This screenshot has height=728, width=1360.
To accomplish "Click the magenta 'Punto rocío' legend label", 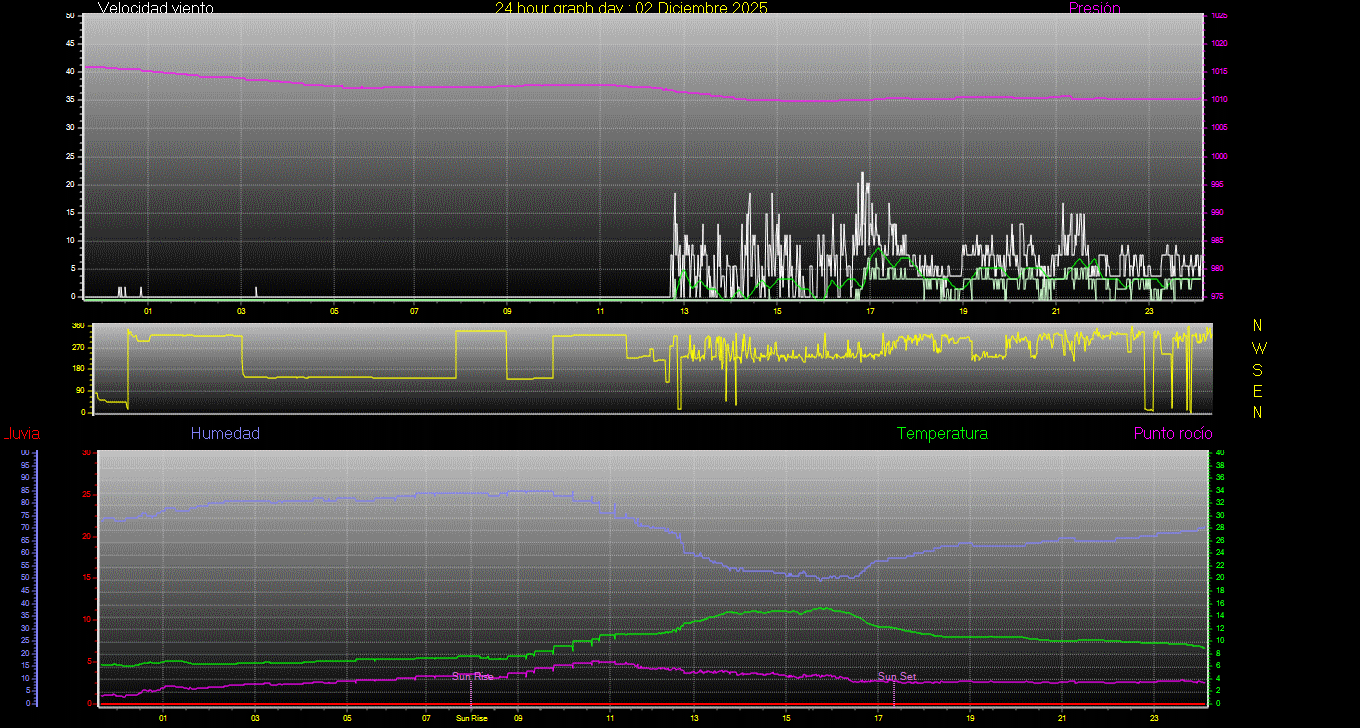I will [1172, 433].
